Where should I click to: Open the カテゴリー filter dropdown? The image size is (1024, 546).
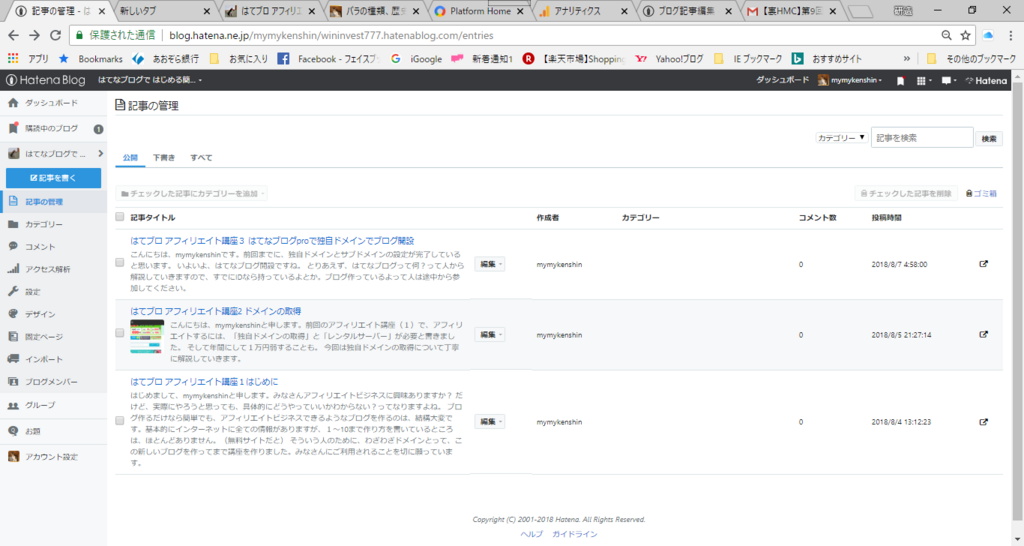click(x=841, y=138)
